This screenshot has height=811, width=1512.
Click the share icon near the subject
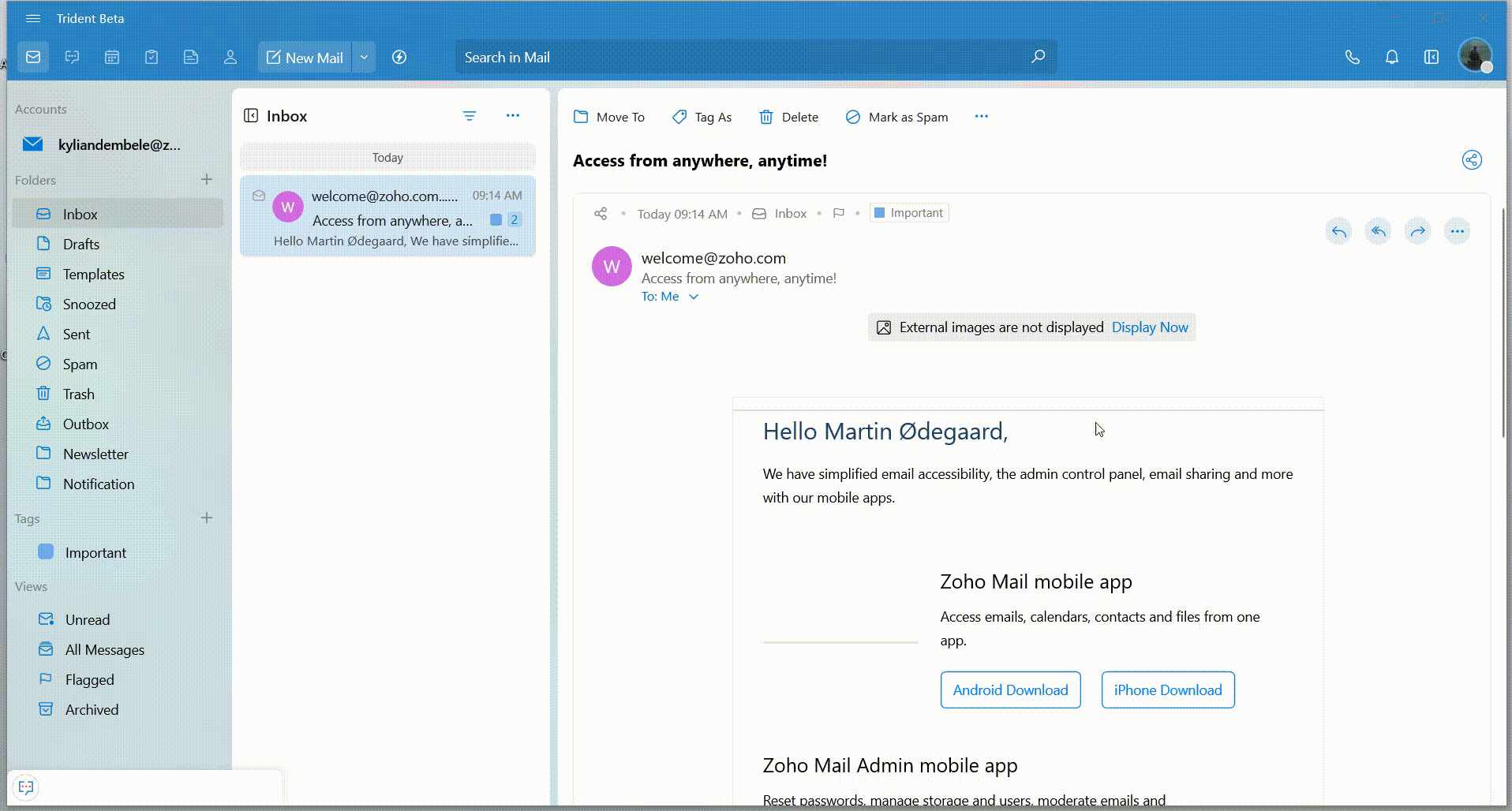point(1472,159)
